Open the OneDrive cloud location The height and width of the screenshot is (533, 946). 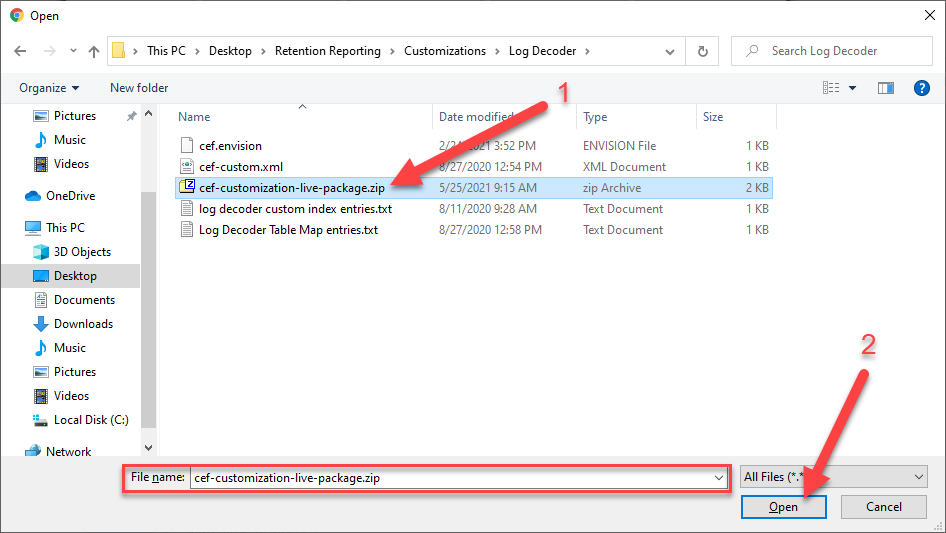70,196
